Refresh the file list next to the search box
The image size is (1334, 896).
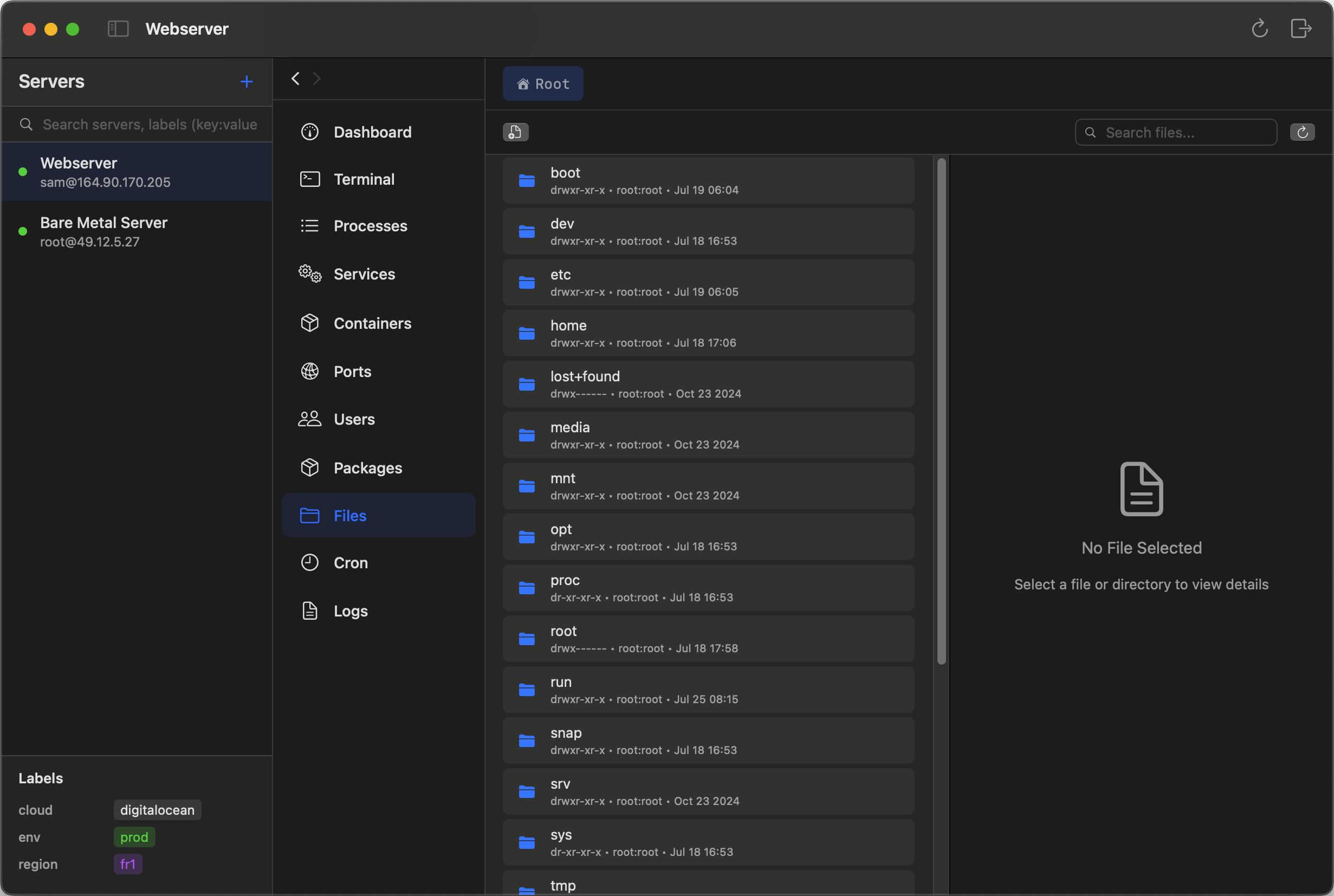coord(1302,132)
